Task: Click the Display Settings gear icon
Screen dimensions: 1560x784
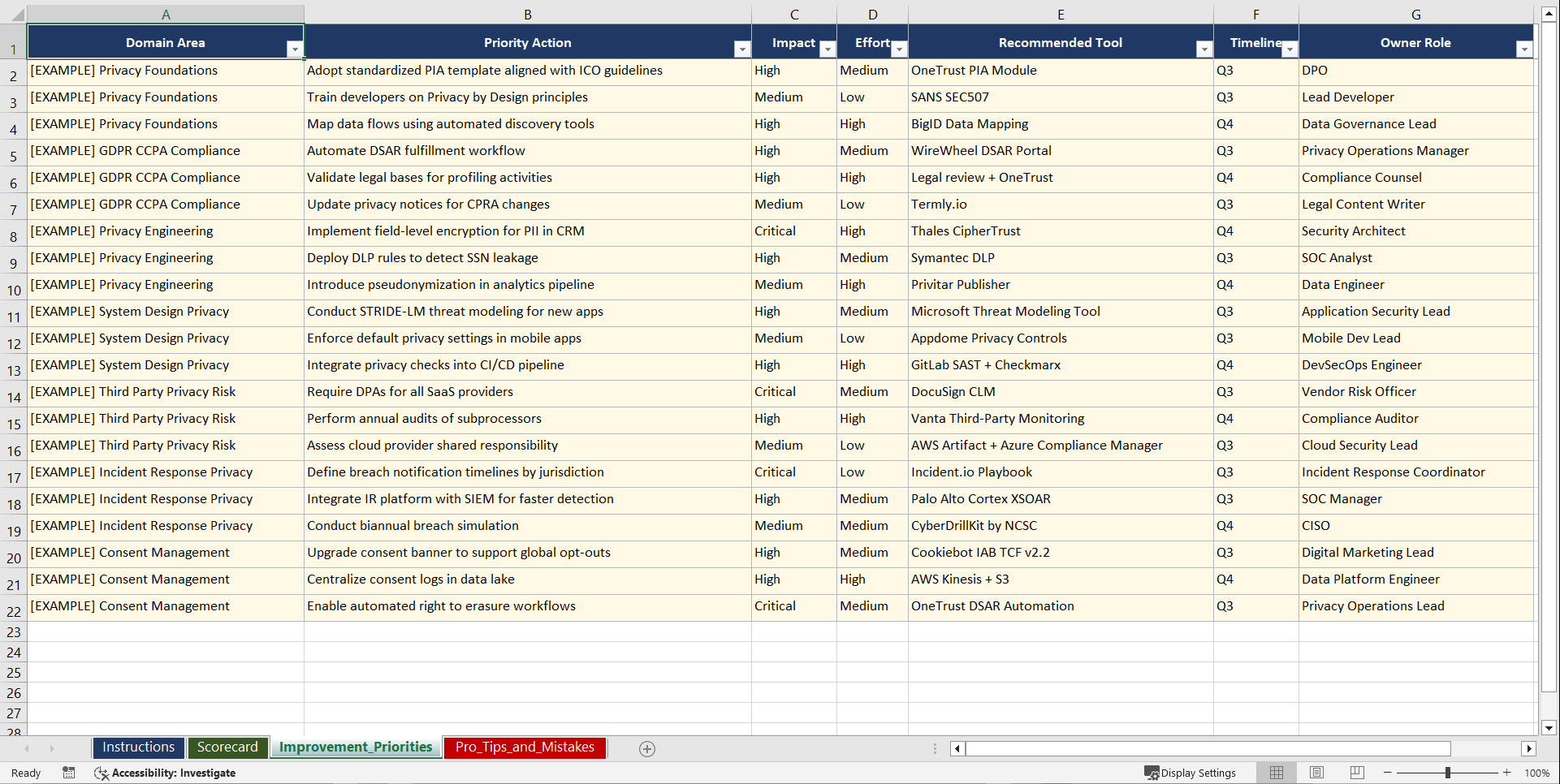Action: click(x=1150, y=772)
